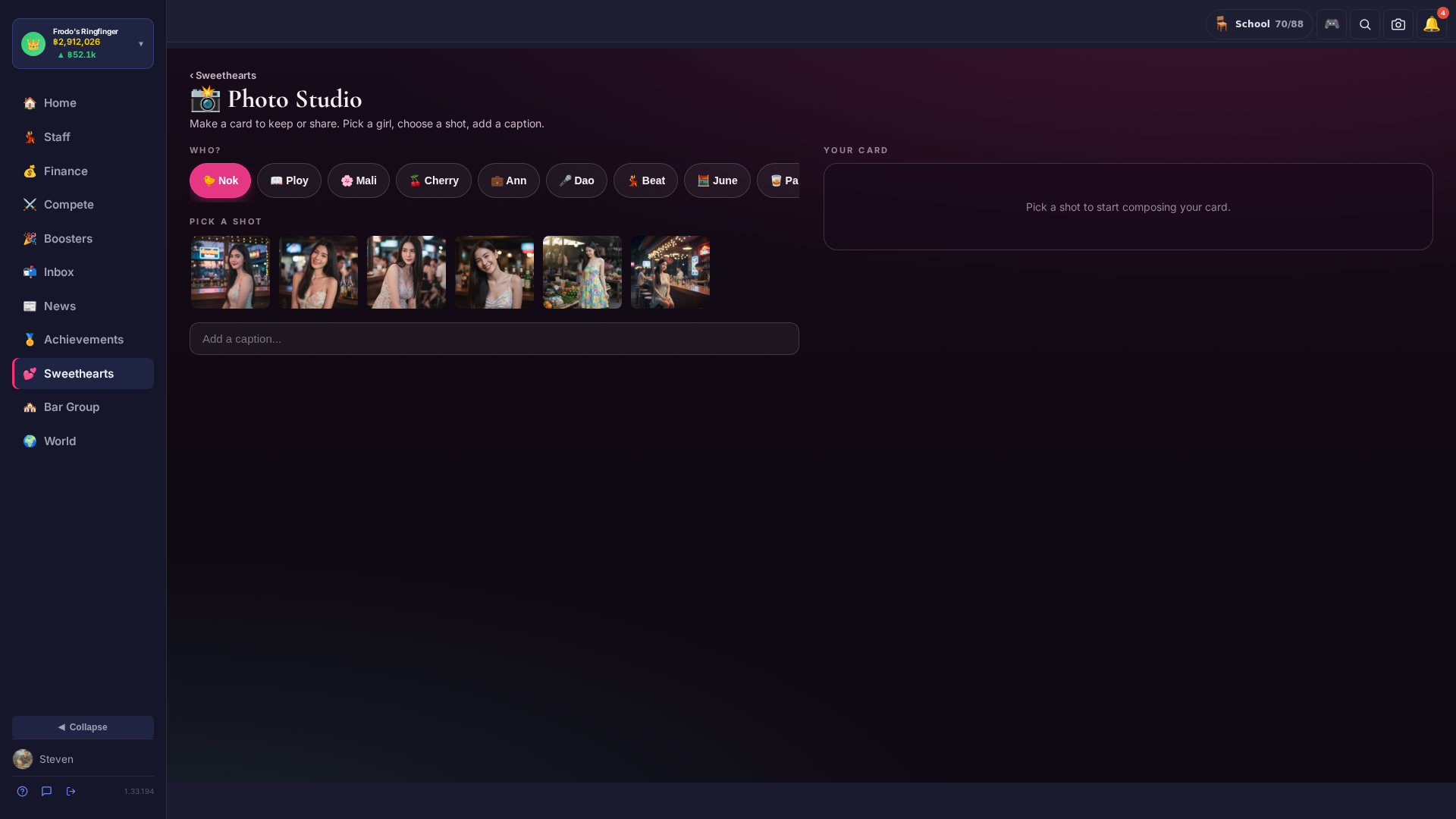Open the chat feedback icon
This screenshot has width=1456, height=819.
47,792
